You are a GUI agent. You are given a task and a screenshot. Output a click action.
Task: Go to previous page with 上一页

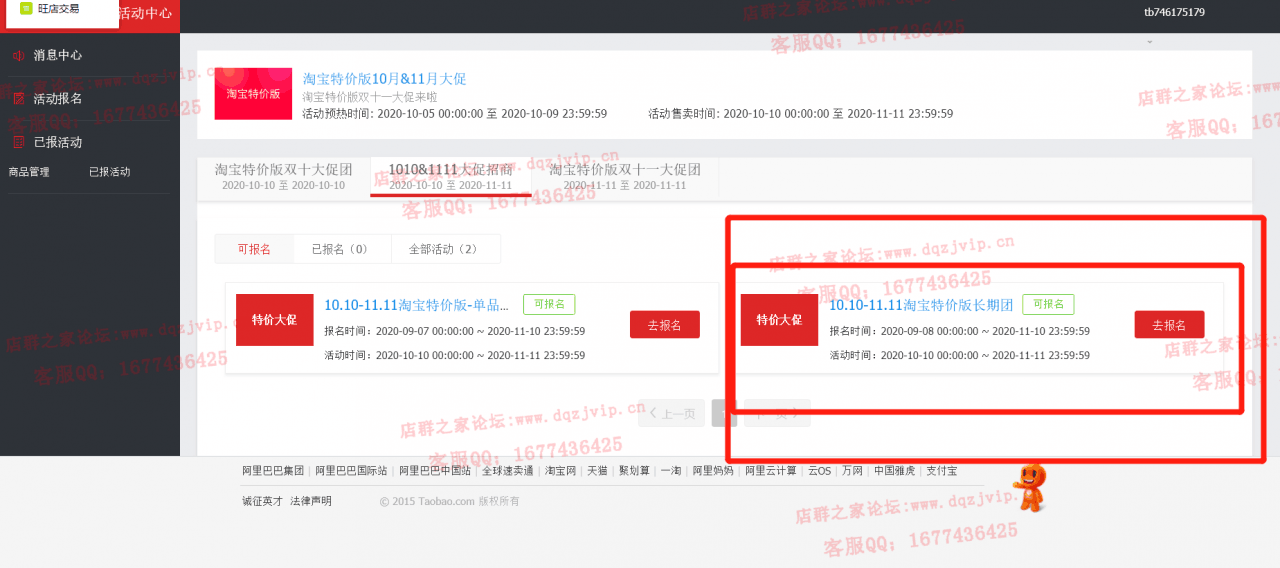coord(672,413)
